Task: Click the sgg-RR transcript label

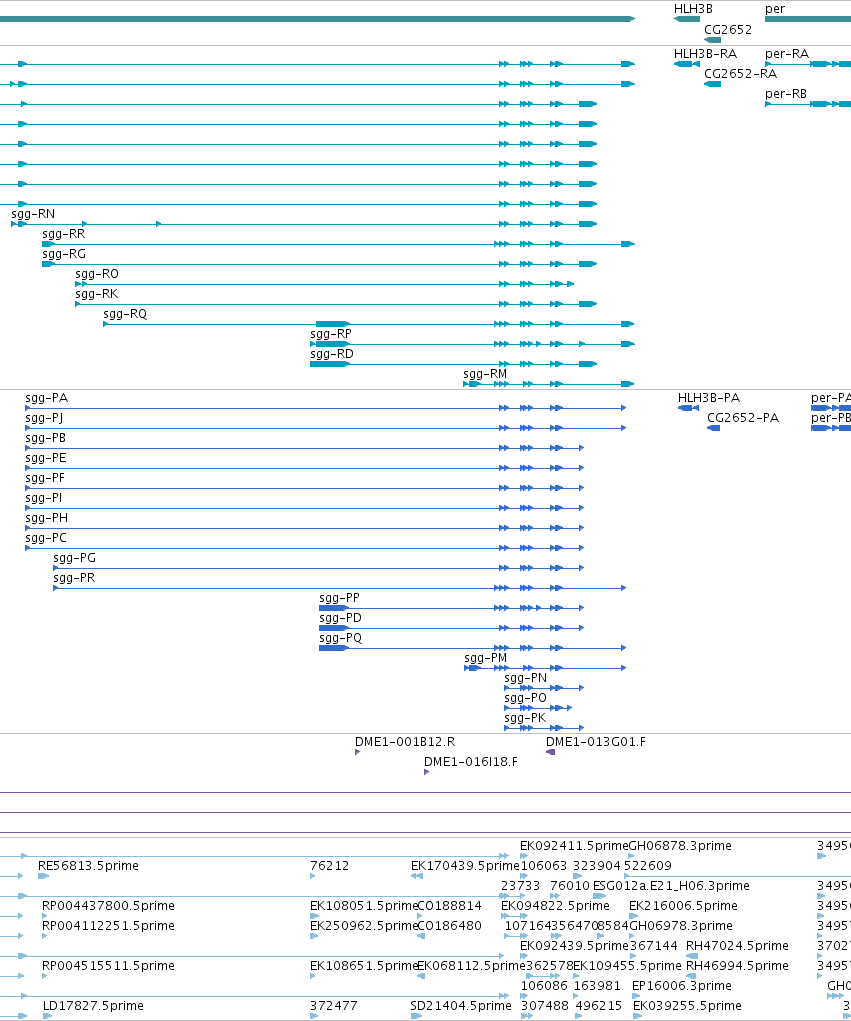Action: [x=64, y=234]
